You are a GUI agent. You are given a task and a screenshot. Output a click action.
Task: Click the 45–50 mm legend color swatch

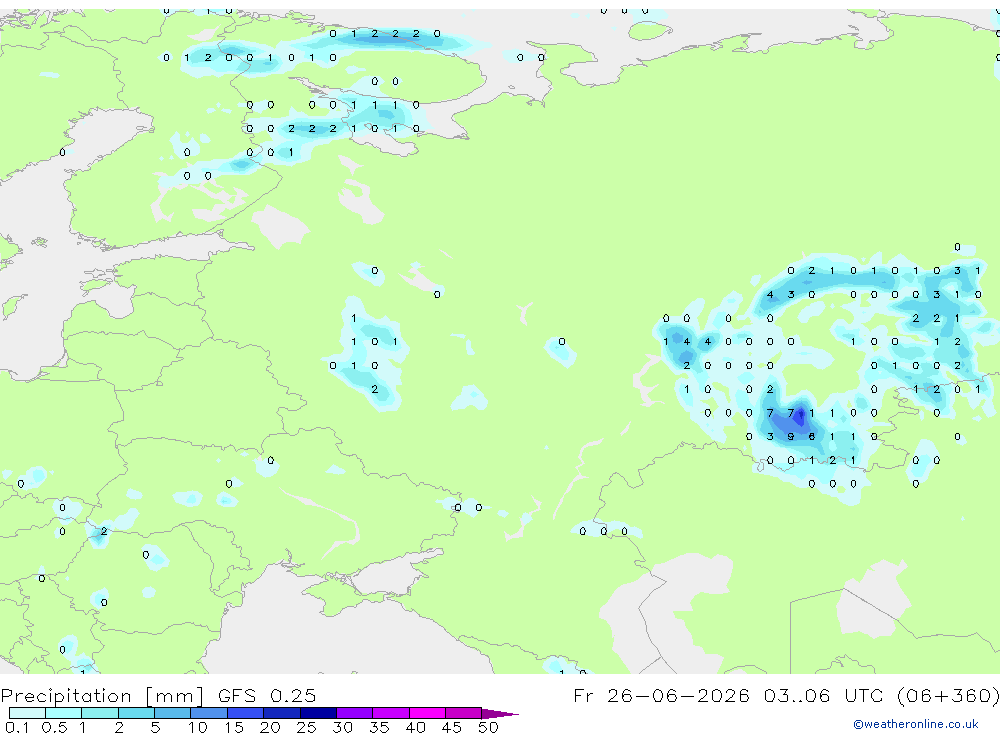[464, 713]
